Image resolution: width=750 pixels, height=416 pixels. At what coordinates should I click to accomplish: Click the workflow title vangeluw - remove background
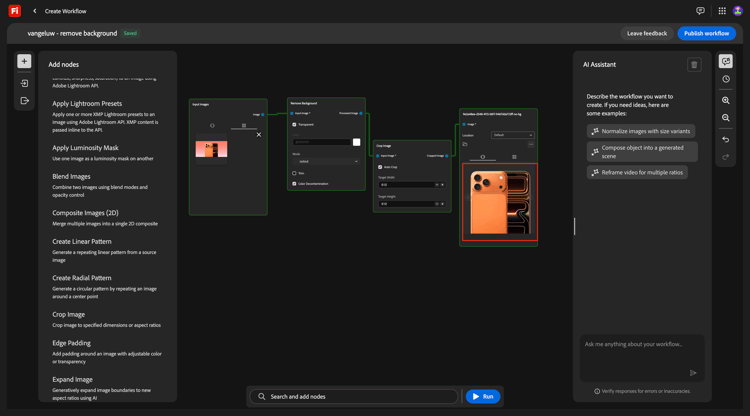[x=72, y=33]
